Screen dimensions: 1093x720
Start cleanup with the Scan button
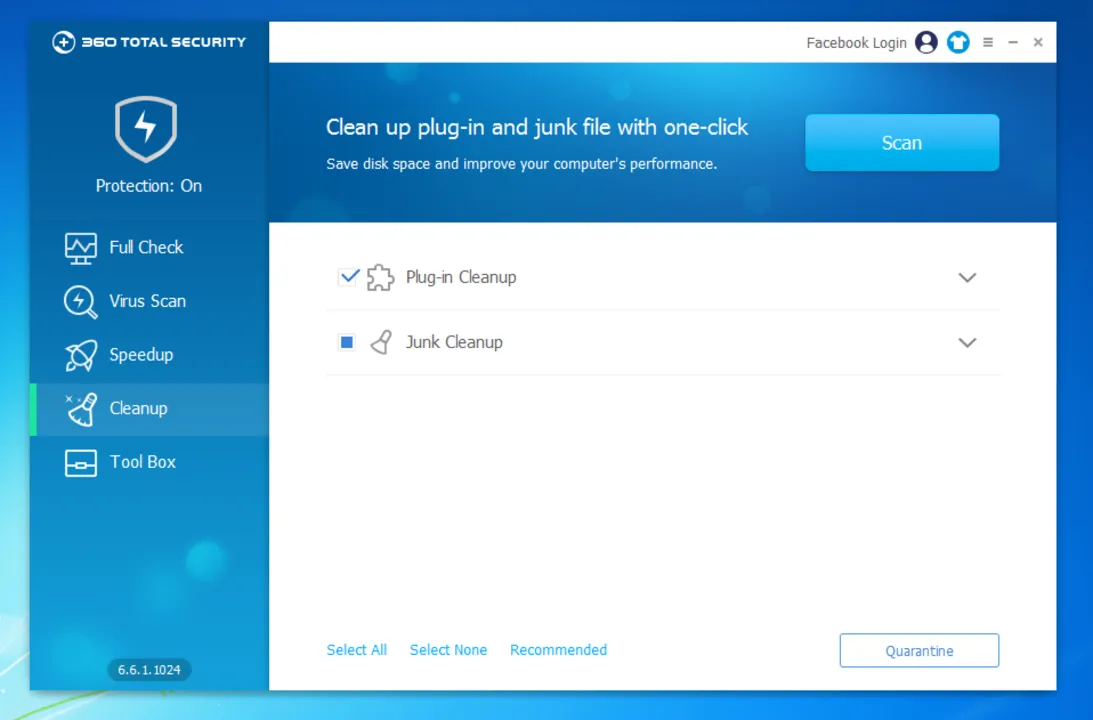pyautogui.click(x=902, y=143)
